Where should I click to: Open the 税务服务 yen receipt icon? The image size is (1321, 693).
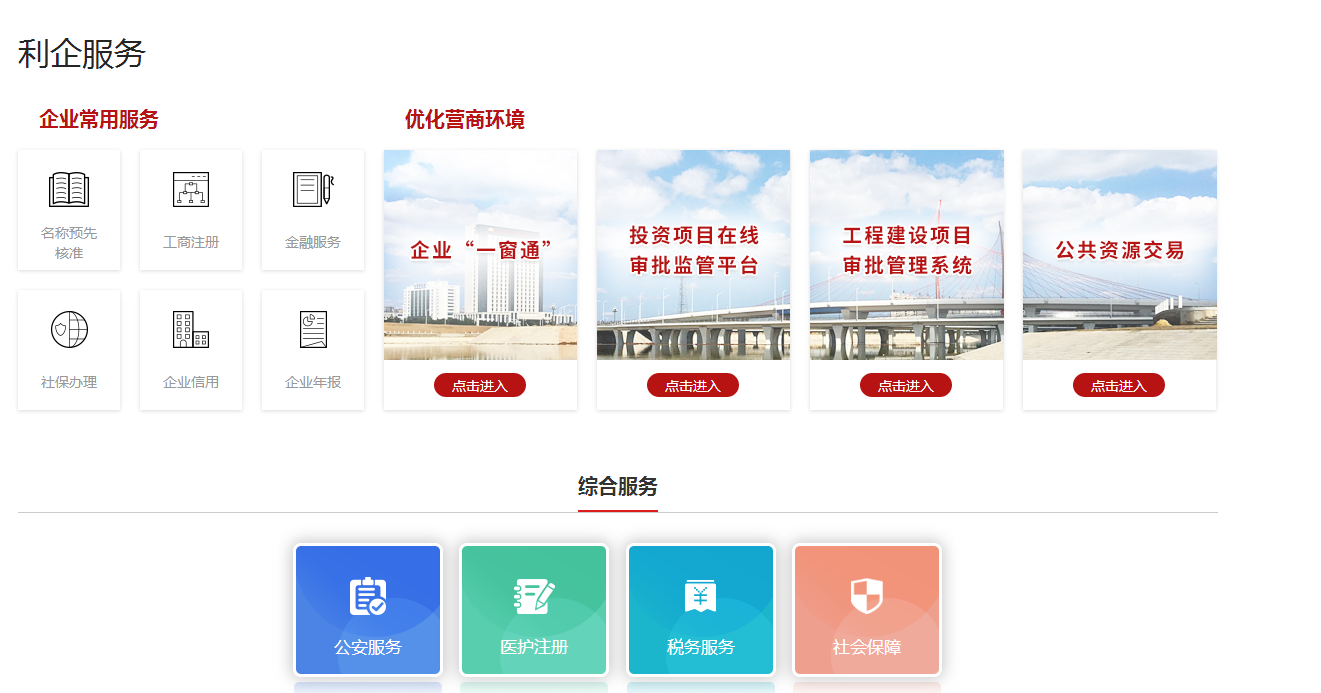[x=701, y=596]
